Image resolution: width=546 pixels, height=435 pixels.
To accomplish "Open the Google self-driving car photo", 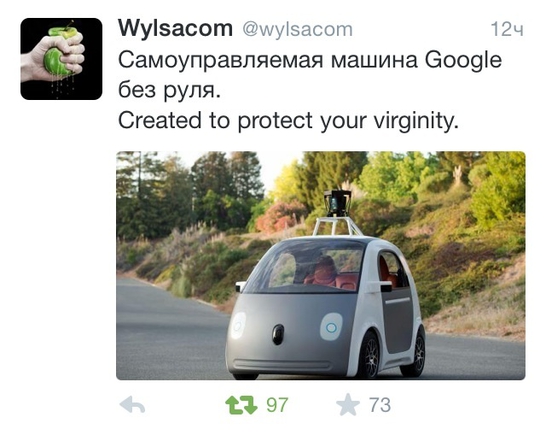I will click(x=321, y=265).
